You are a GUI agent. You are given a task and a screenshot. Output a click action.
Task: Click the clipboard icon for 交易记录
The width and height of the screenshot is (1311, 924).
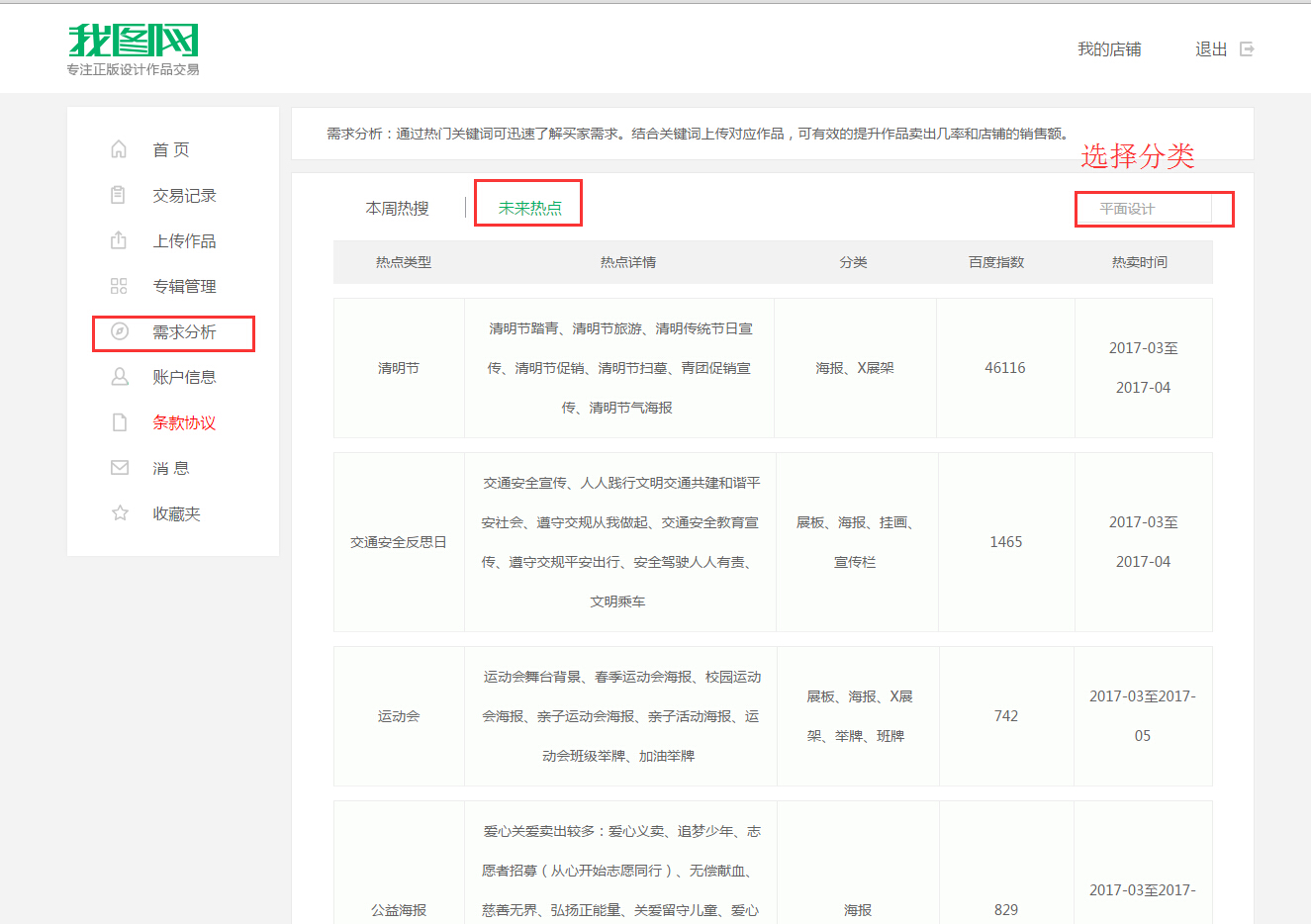point(119,195)
